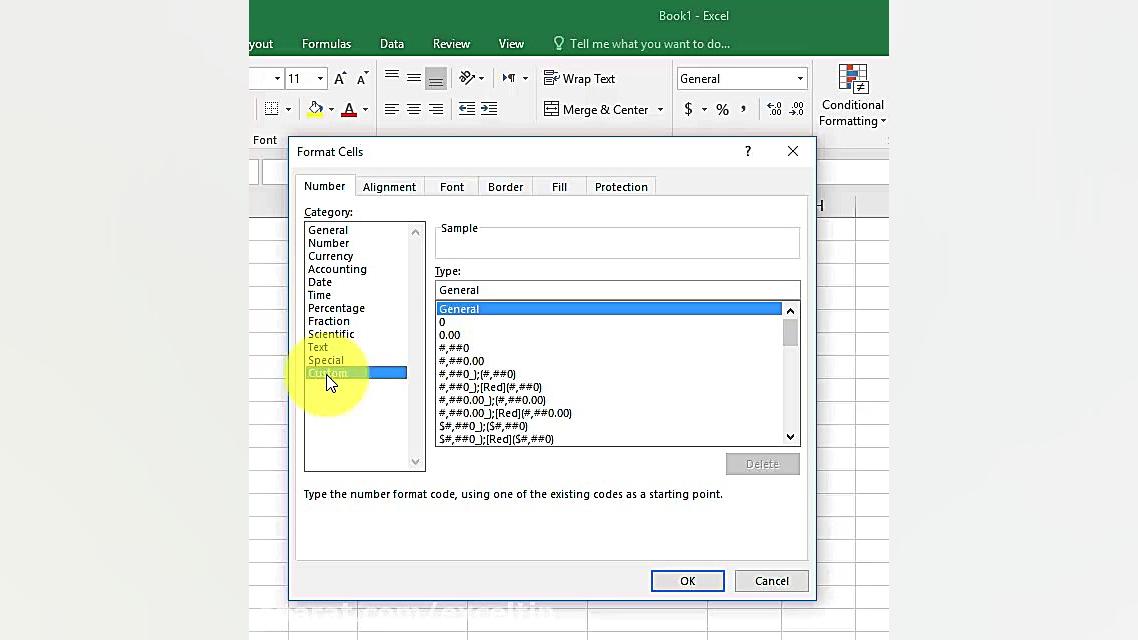The height and width of the screenshot is (640, 1138).
Task: Align text right in the ribbon
Action: tap(435, 109)
